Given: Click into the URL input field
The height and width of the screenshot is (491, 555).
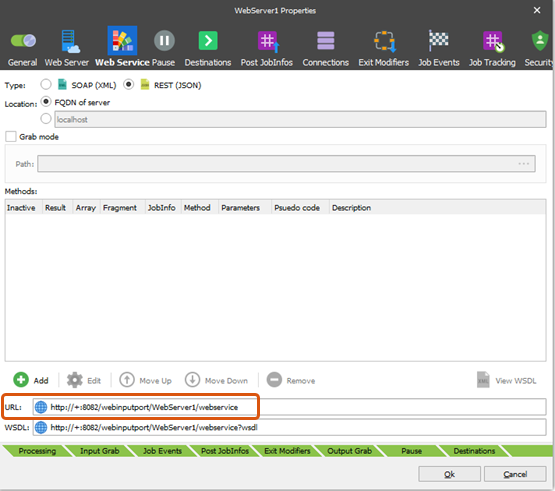Looking at the screenshot, I should tap(289, 407).
